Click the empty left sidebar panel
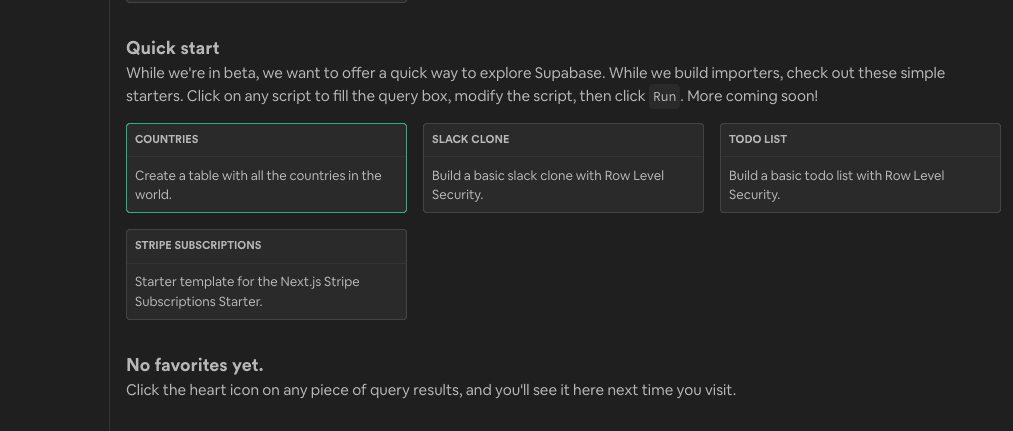This screenshot has width=1013, height=431. tap(54, 215)
